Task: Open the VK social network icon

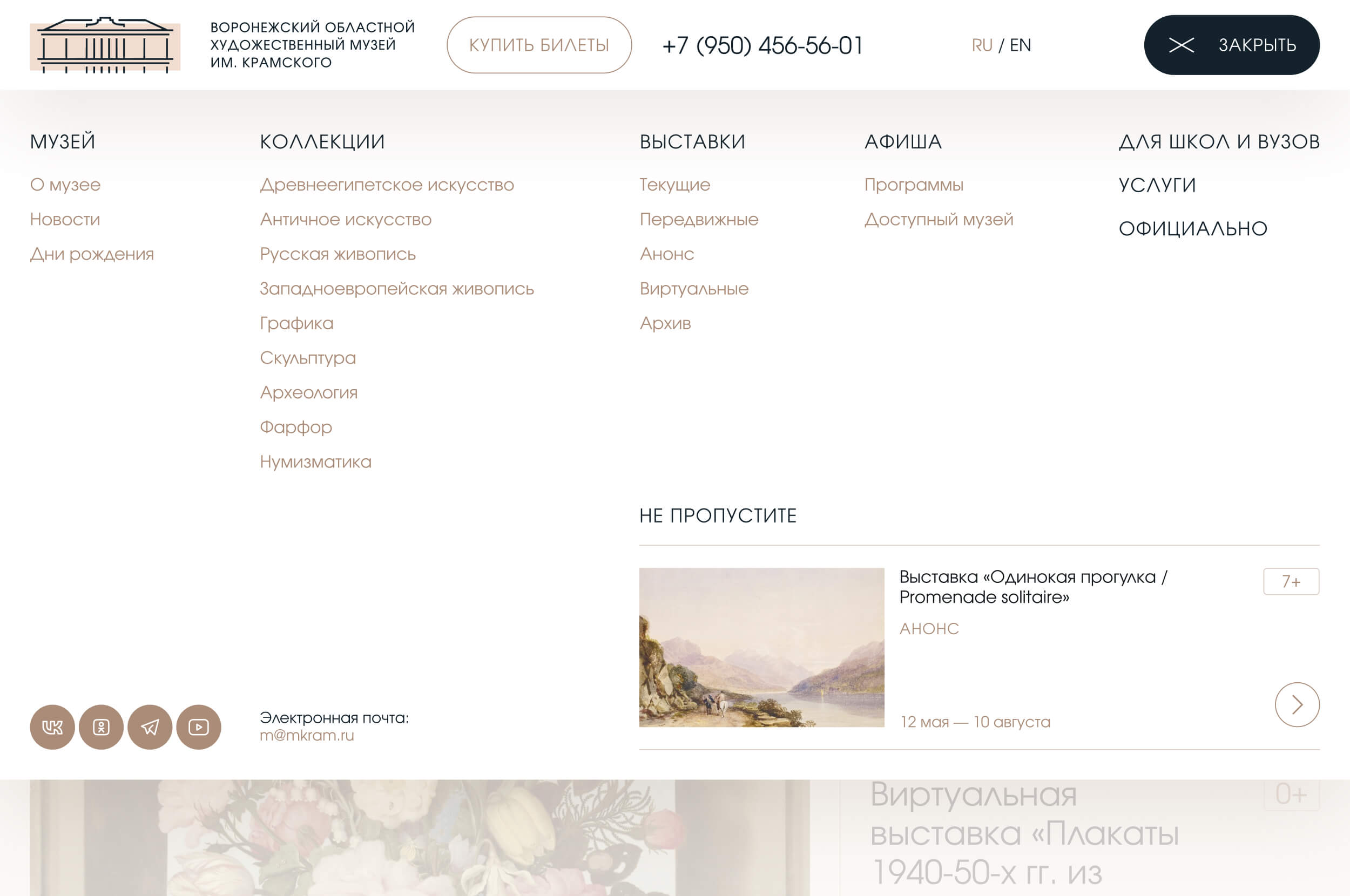Action: [x=52, y=727]
